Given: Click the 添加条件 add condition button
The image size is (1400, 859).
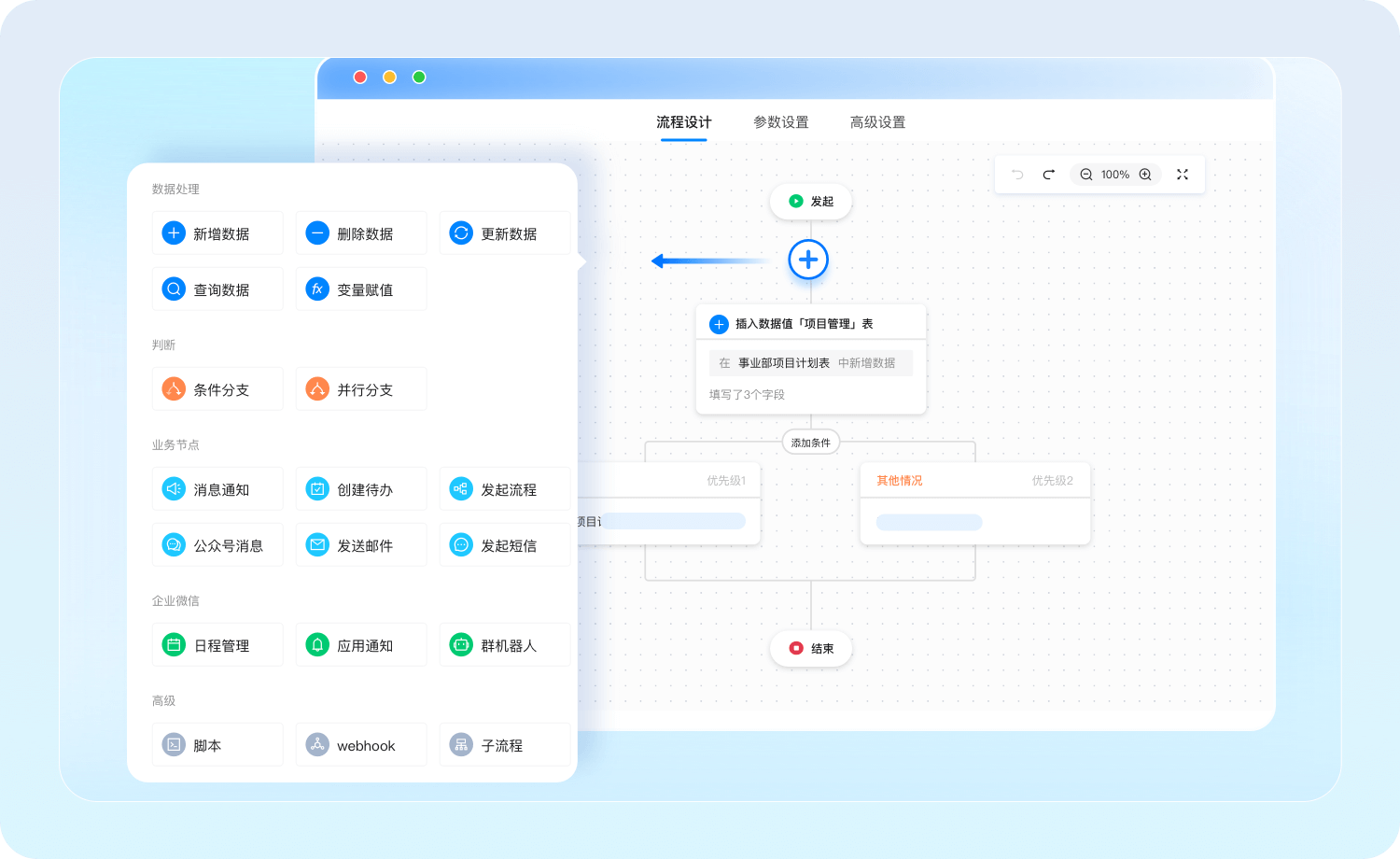Looking at the screenshot, I should pos(810,443).
